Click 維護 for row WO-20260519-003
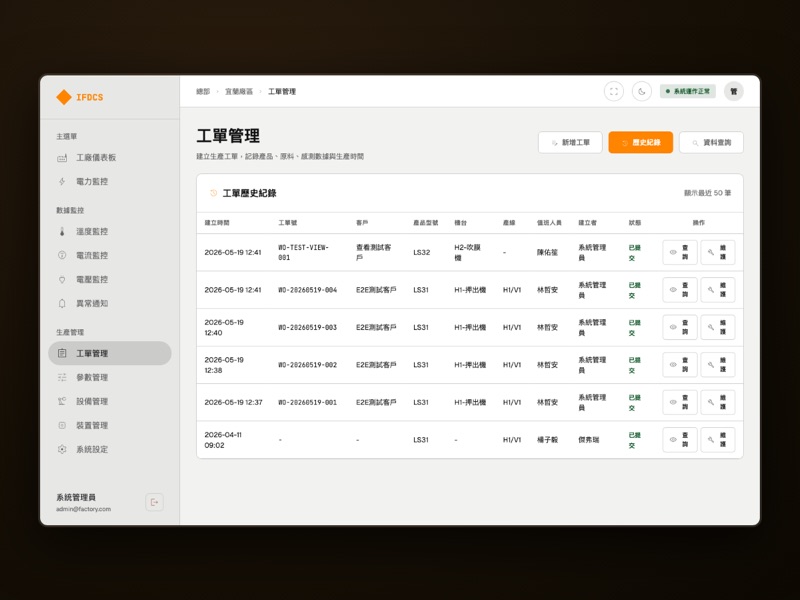800x600 pixels. 718,328
